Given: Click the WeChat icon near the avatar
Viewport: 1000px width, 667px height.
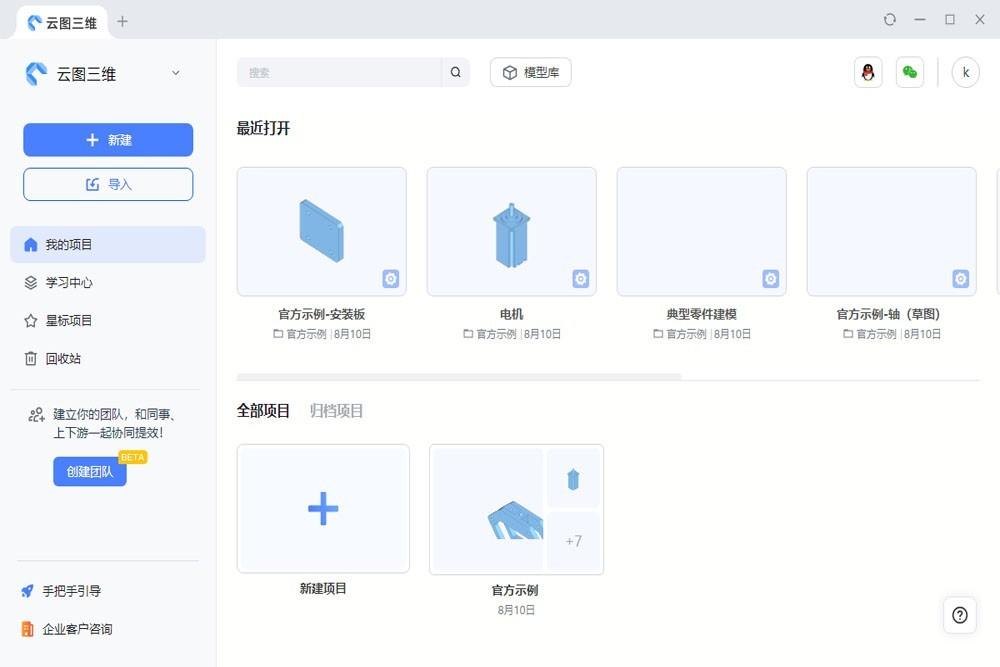Looking at the screenshot, I should (x=909, y=72).
